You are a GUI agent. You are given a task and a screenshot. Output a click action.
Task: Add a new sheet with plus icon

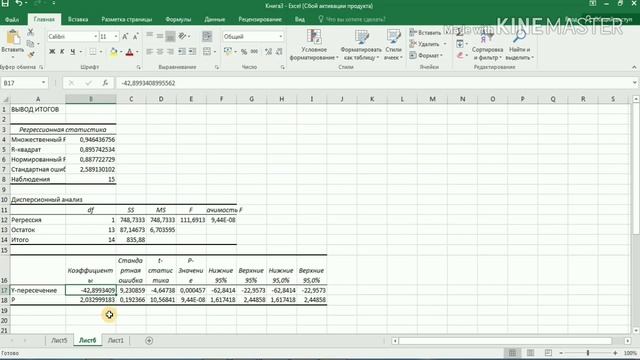tap(149, 340)
